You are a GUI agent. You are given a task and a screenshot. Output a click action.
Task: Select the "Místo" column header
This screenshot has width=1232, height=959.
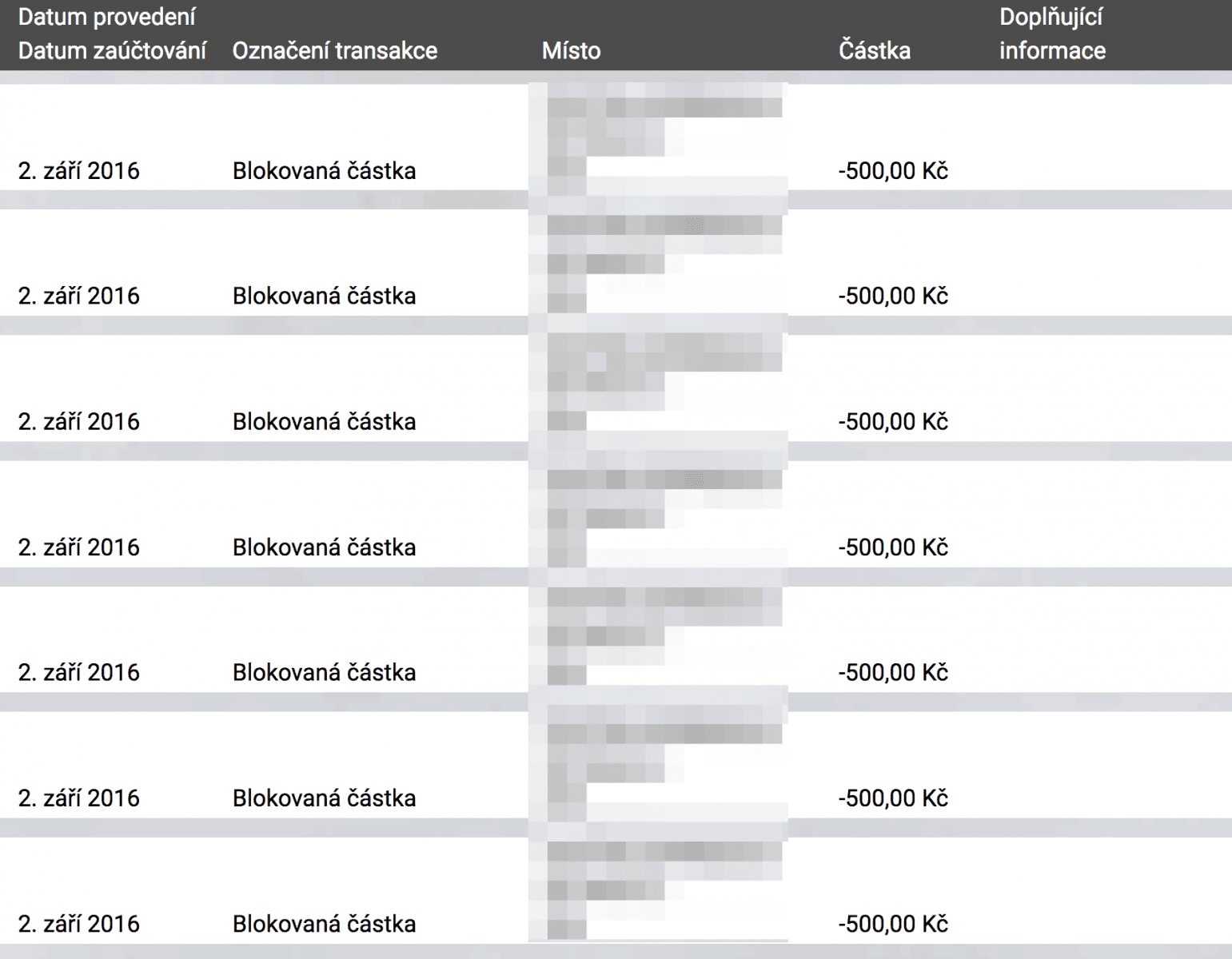(571, 50)
